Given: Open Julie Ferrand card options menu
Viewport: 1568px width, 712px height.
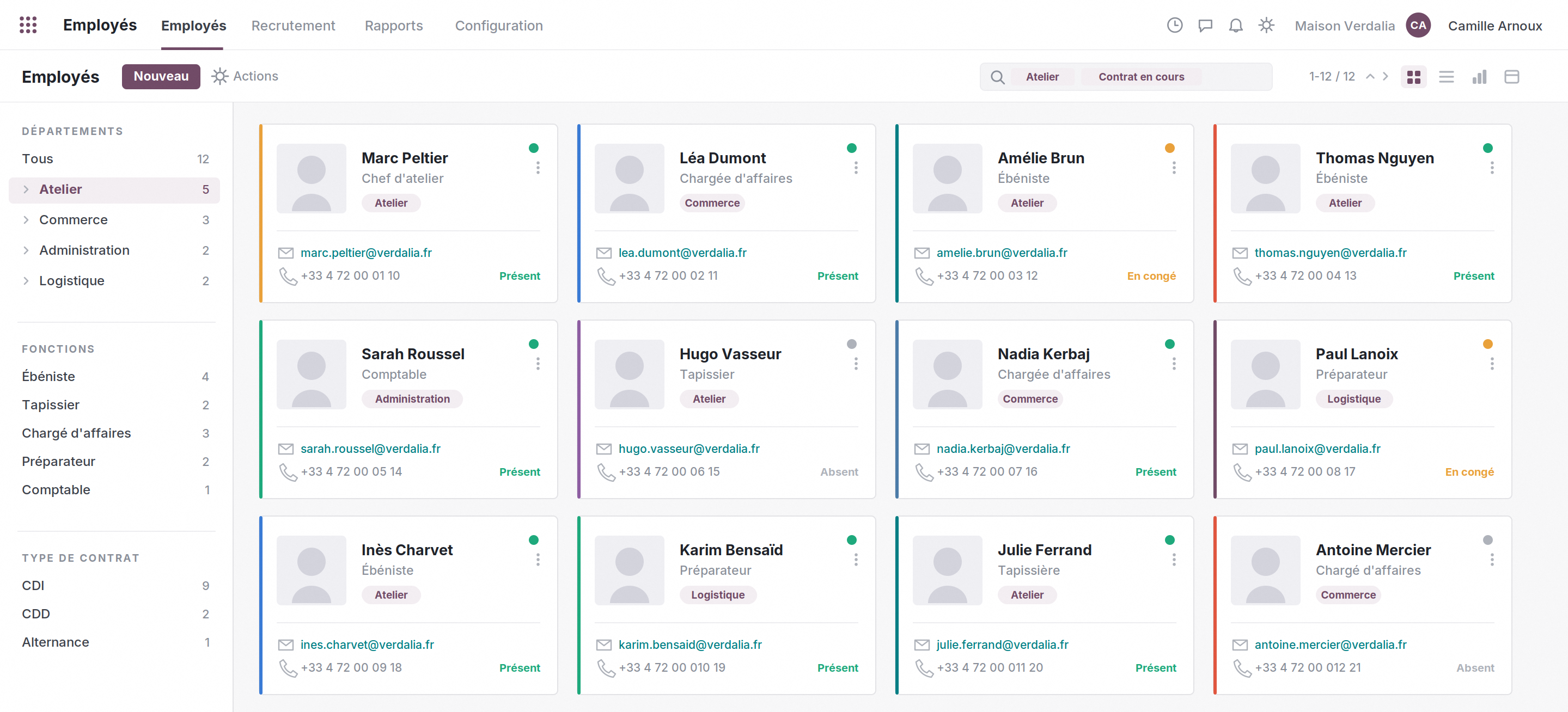Looking at the screenshot, I should (1174, 560).
